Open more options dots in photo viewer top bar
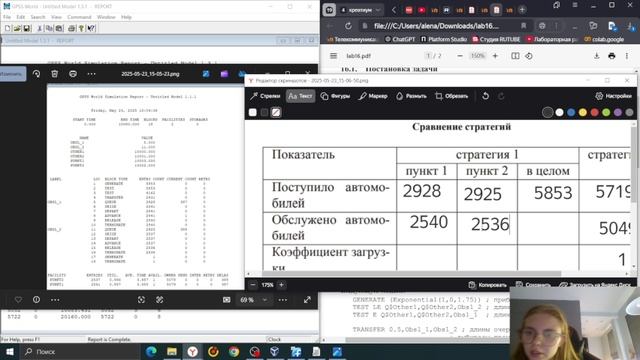The image size is (640, 360). (91, 74)
